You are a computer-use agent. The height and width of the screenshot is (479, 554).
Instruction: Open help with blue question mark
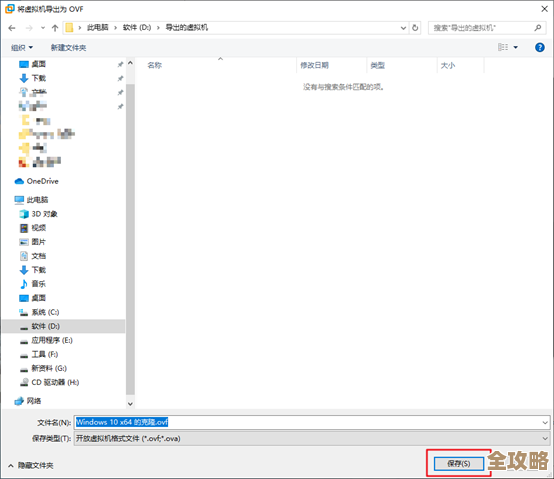540,47
